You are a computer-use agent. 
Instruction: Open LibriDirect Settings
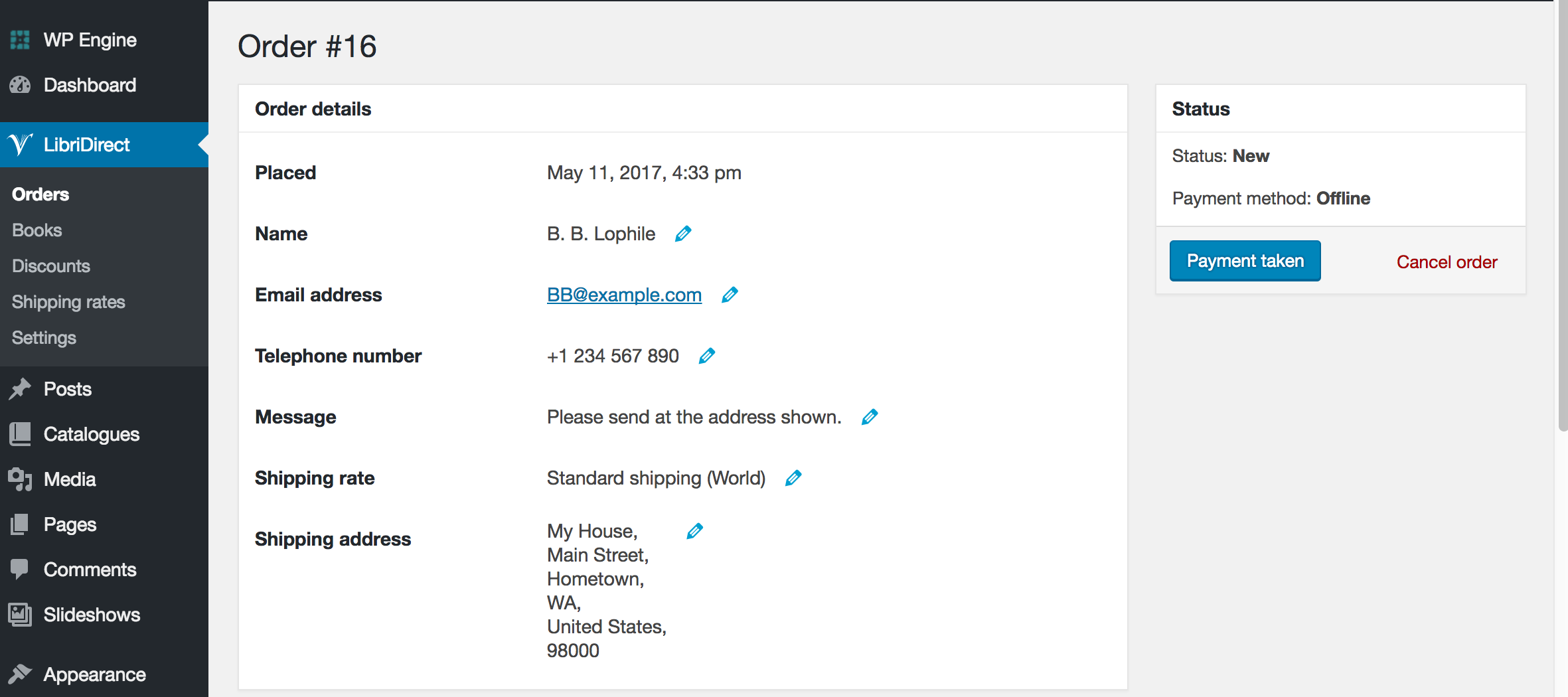(x=44, y=338)
